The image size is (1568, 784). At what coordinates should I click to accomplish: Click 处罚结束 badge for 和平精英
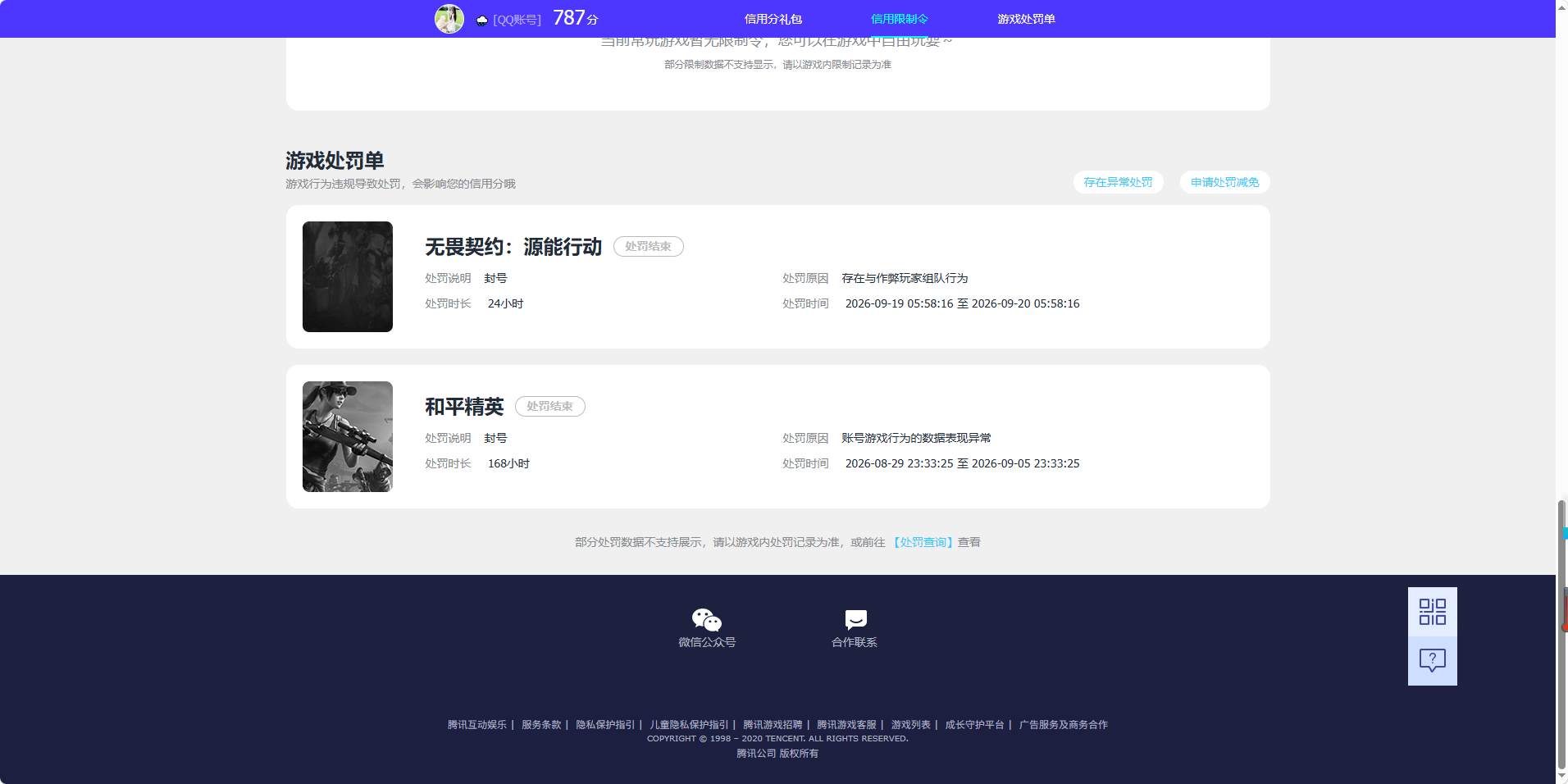coord(550,406)
